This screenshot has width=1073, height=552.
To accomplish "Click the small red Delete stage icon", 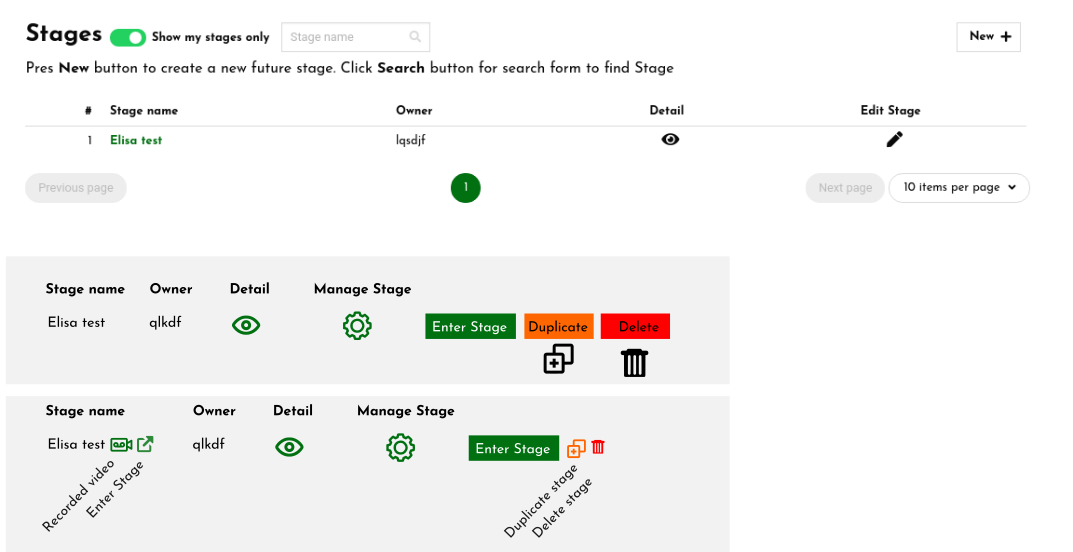I will (598, 447).
